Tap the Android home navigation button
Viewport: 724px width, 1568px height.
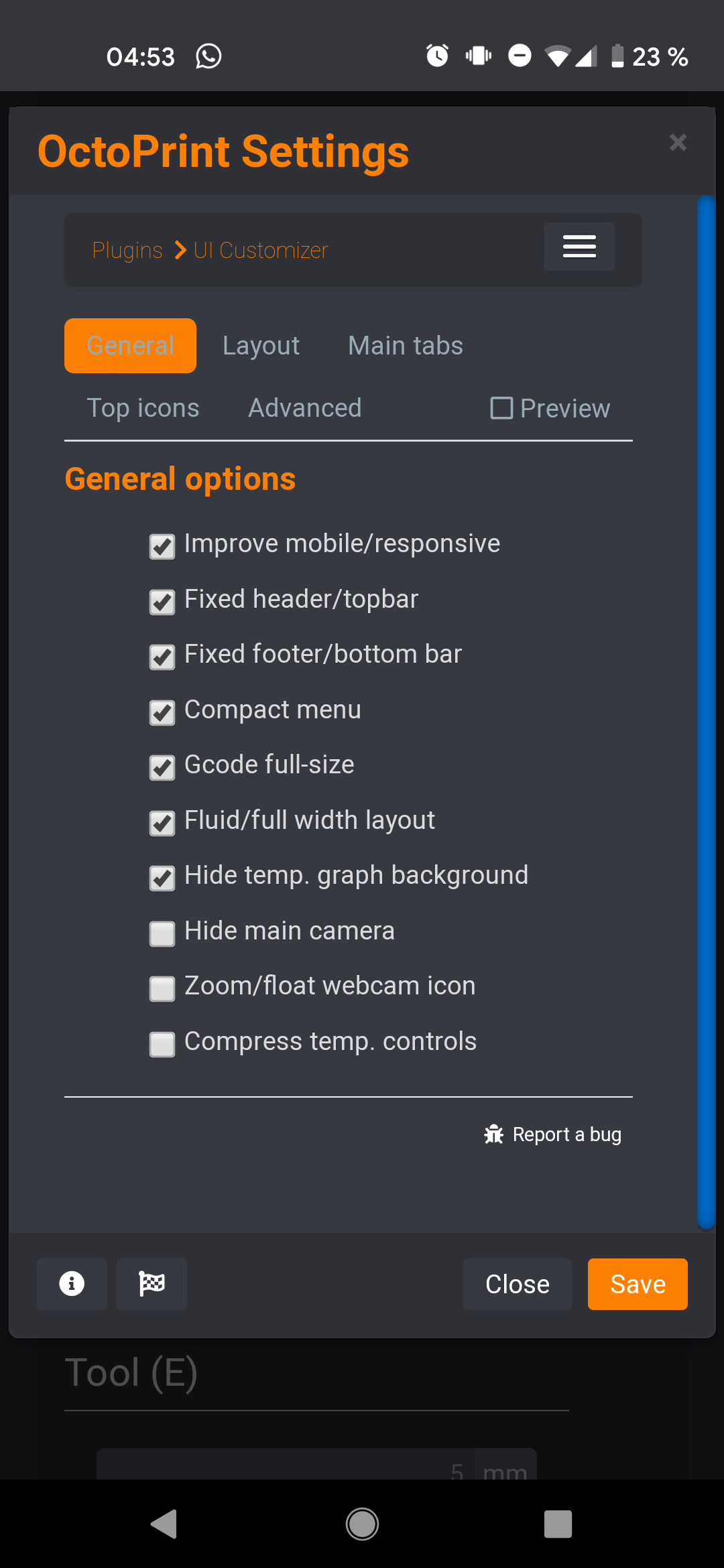click(x=361, y=1524)
